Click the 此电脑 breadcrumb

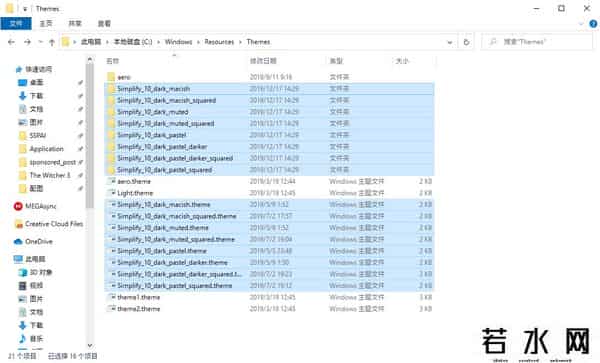[91, 42]
